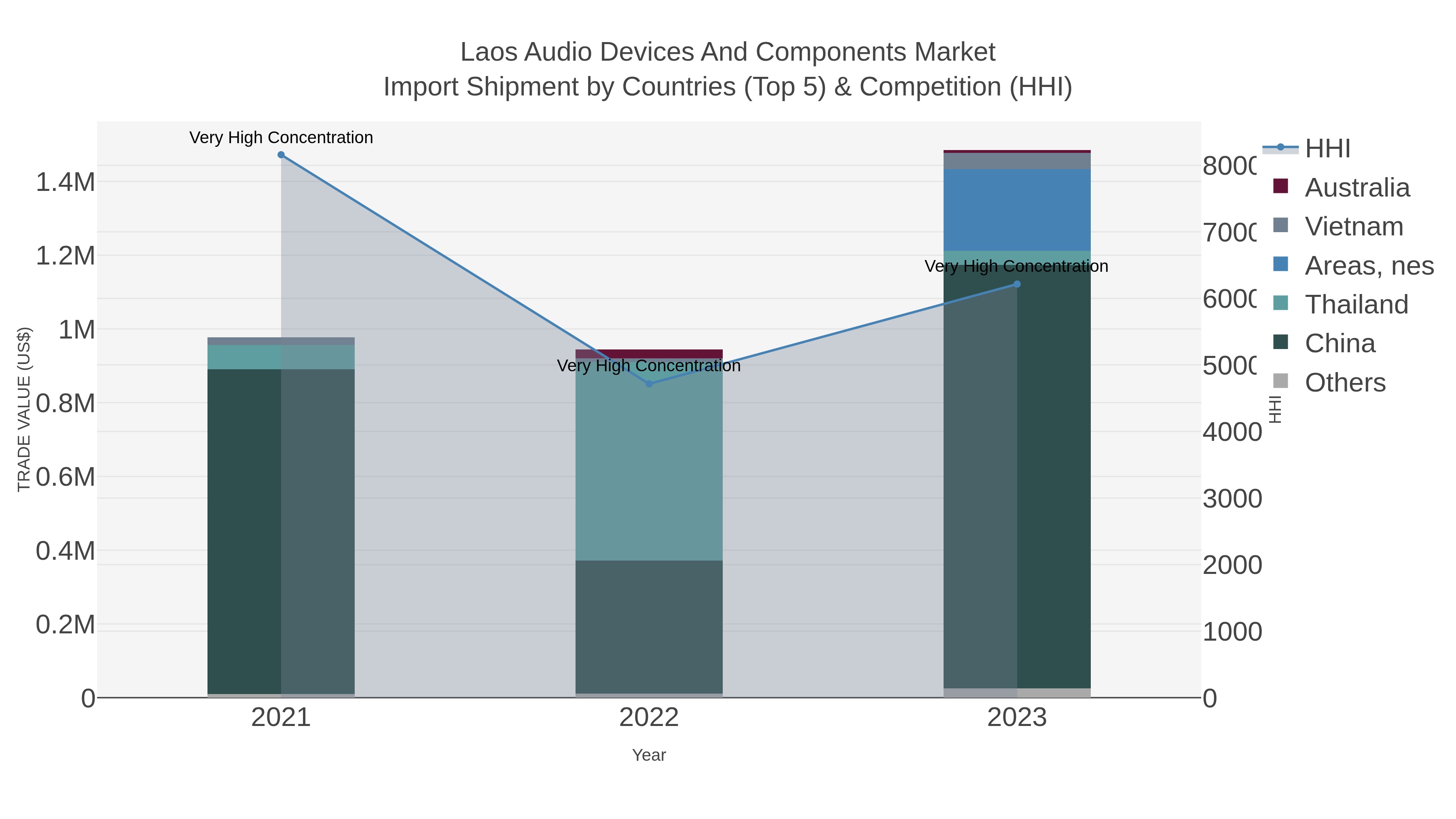Click the Areas, nes blue legend swatch
The height and width of the screenshot is (819, 1456).
point(1281,264)
